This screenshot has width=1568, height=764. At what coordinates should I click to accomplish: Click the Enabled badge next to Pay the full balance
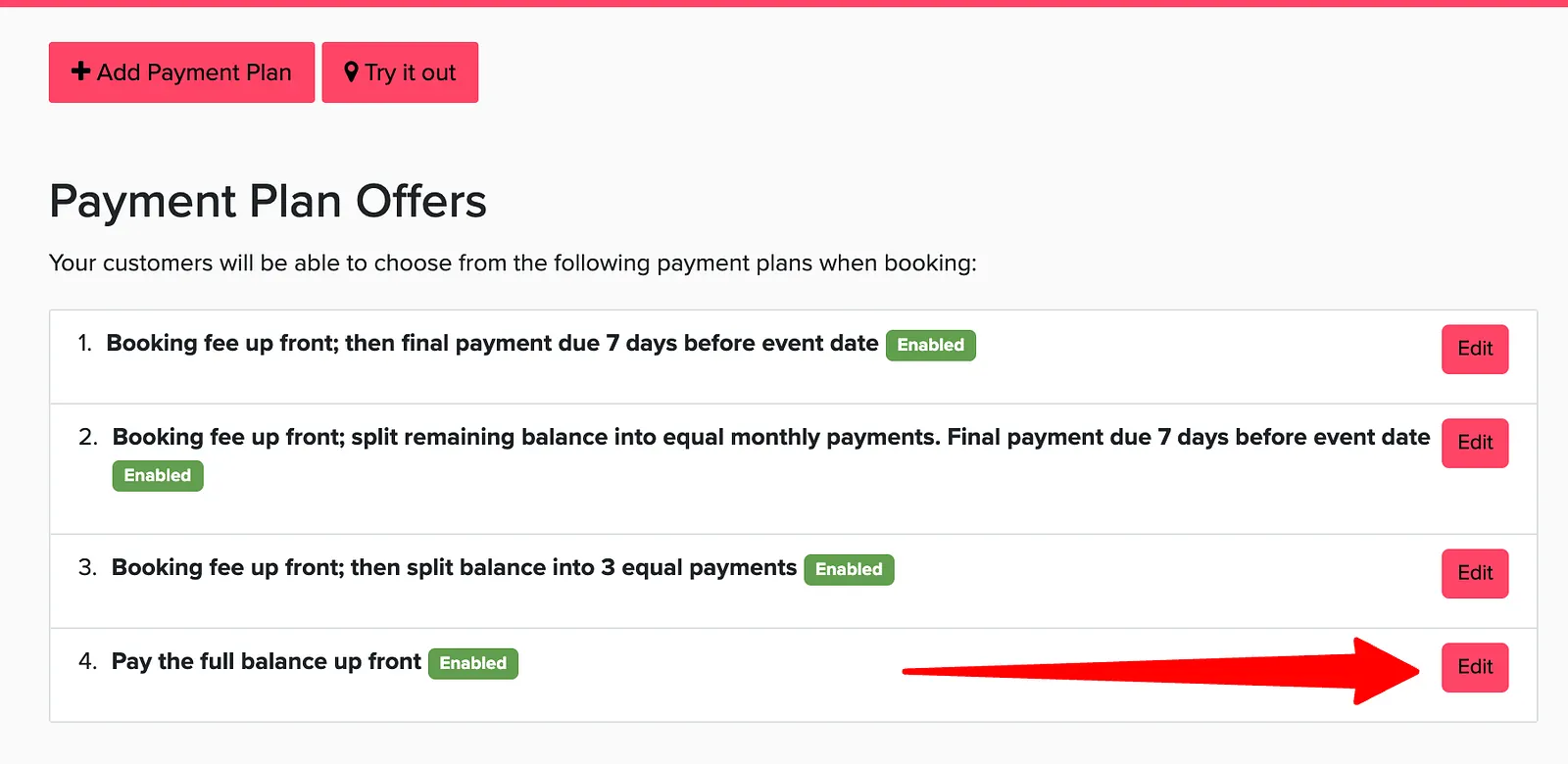(x=473, y=663)
